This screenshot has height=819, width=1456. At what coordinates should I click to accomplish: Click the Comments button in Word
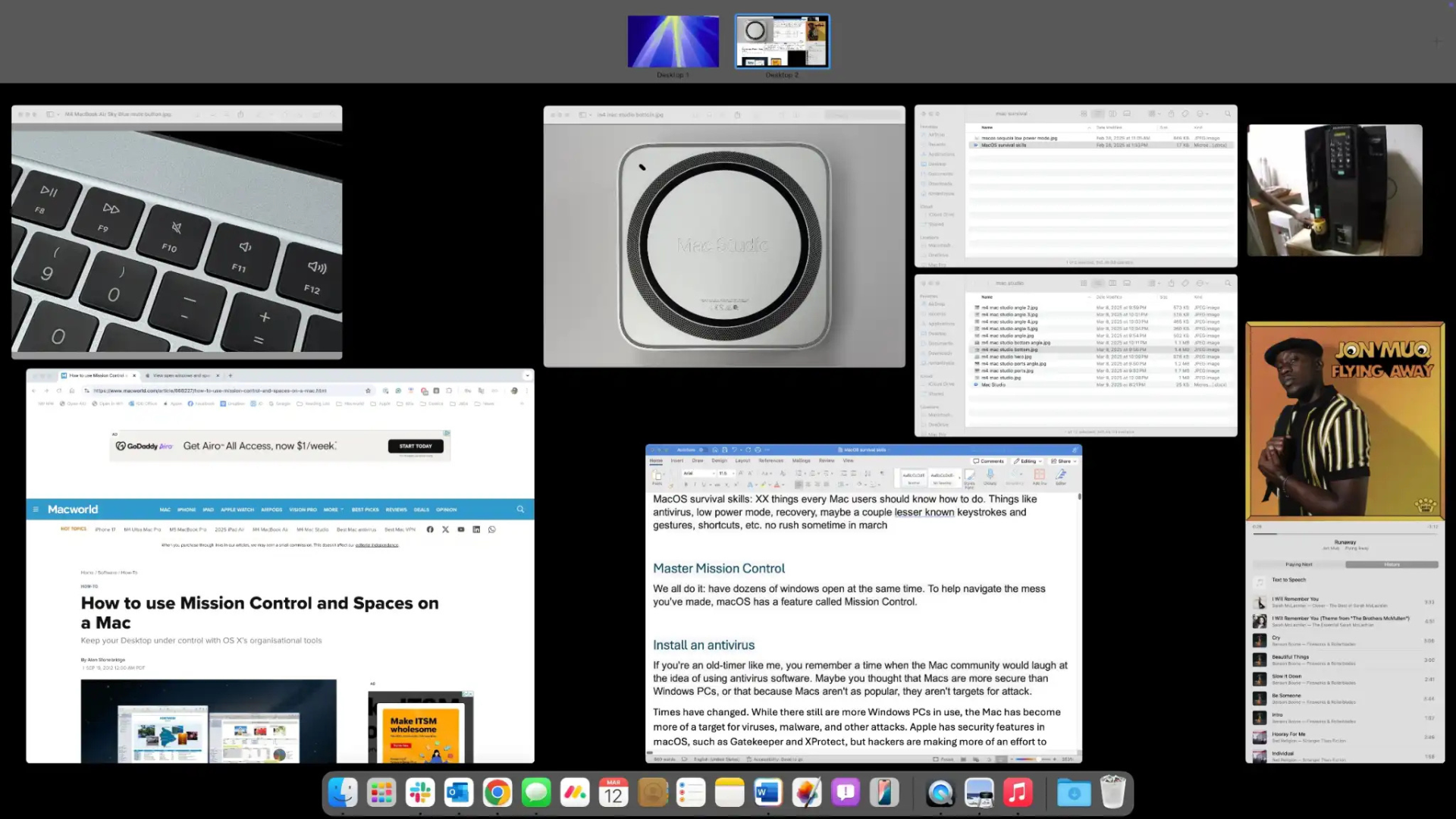tap(989, 460)
